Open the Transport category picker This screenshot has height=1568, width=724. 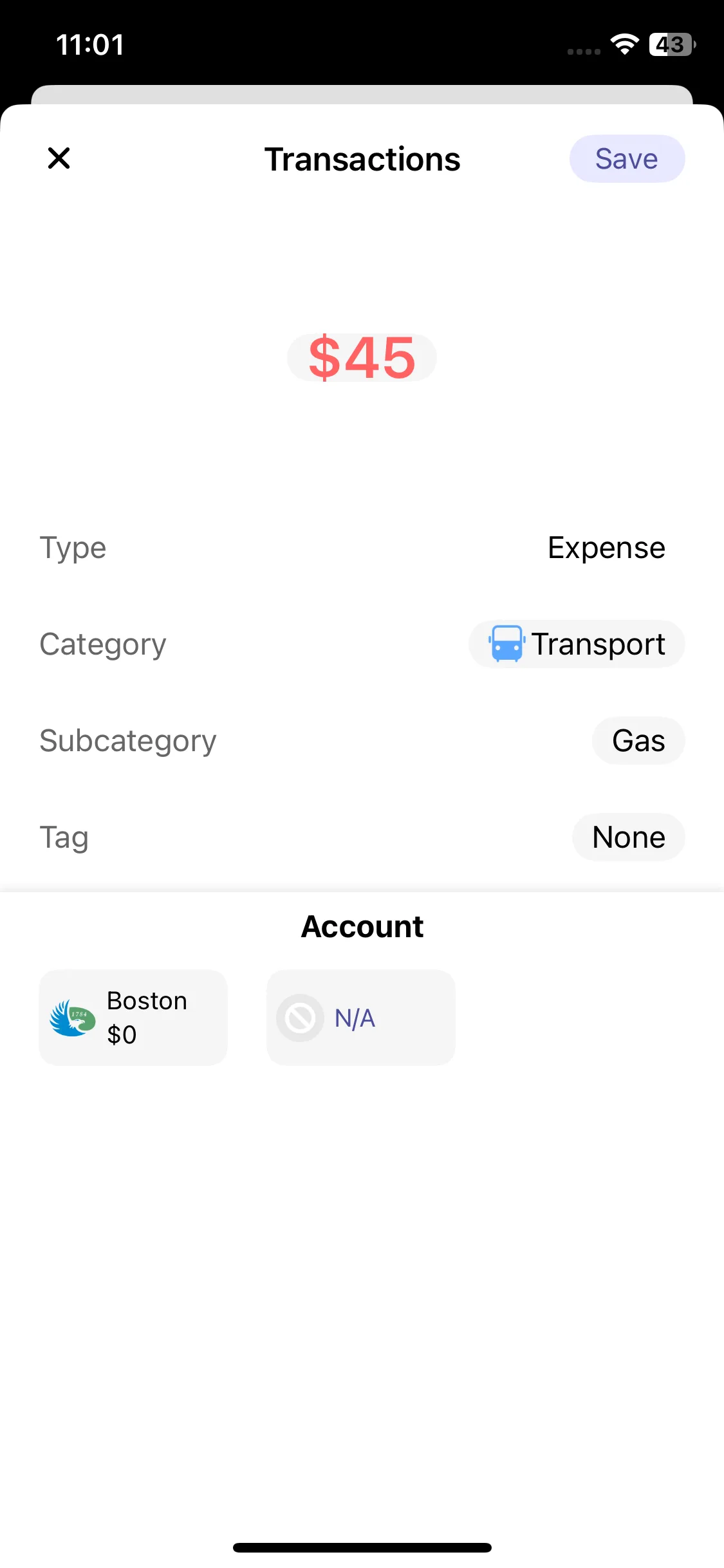pyautogui.click(x=577, y=644)
